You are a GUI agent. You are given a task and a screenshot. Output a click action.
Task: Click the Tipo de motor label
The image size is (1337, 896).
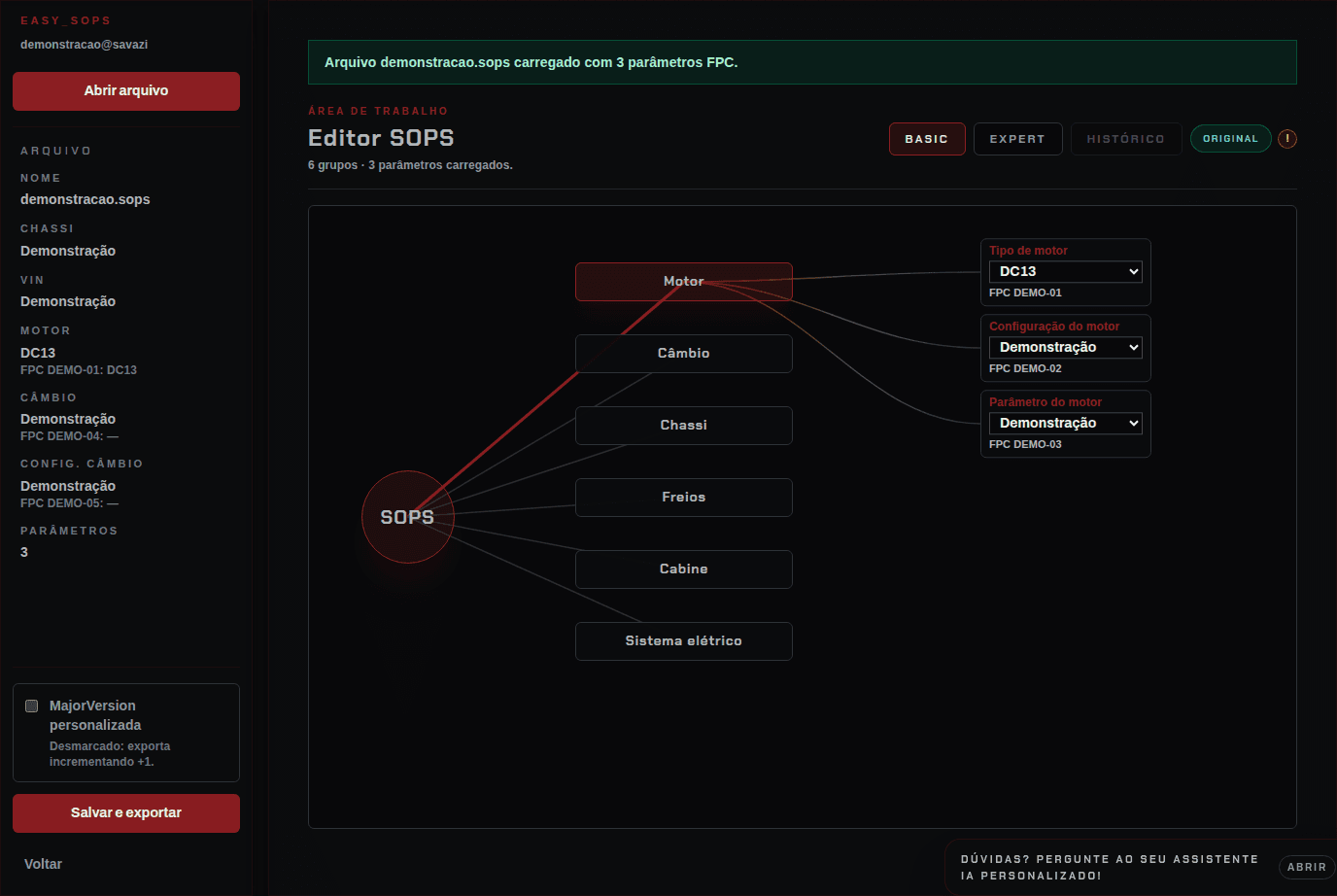(x=1028, y=251)
